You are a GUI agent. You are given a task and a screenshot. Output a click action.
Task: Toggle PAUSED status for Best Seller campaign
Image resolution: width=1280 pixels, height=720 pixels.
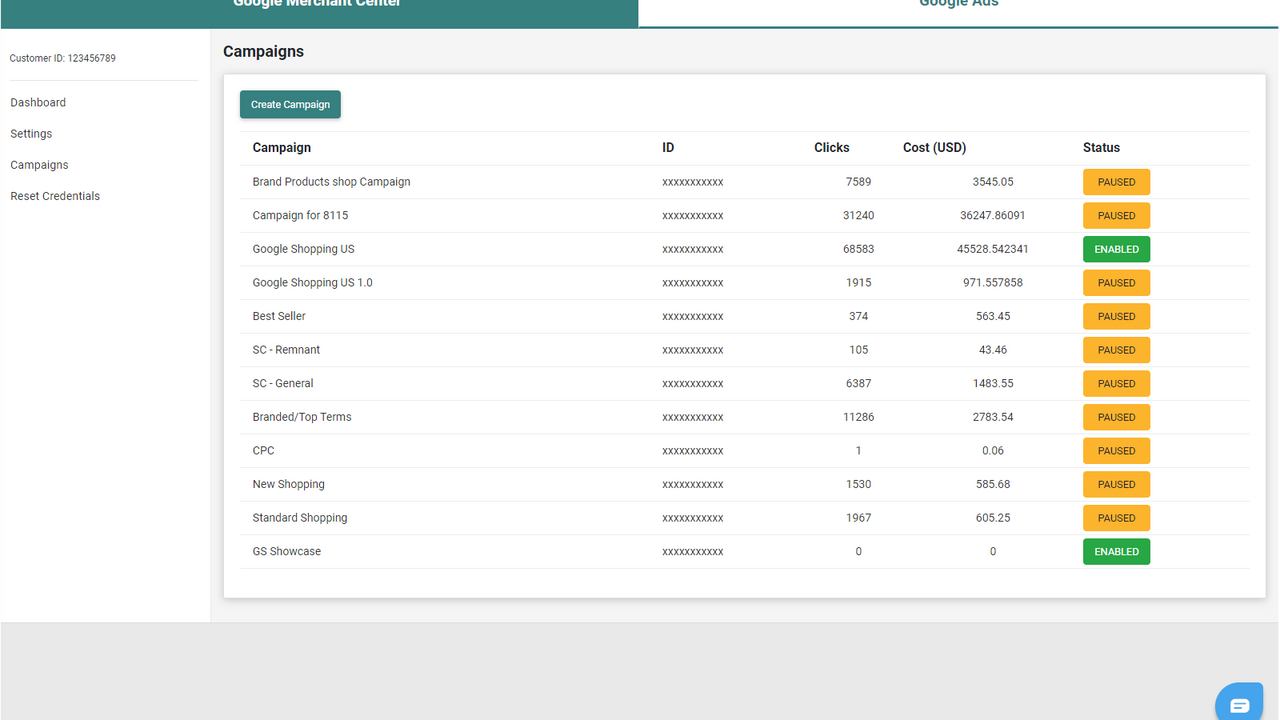click(1116, 316)
